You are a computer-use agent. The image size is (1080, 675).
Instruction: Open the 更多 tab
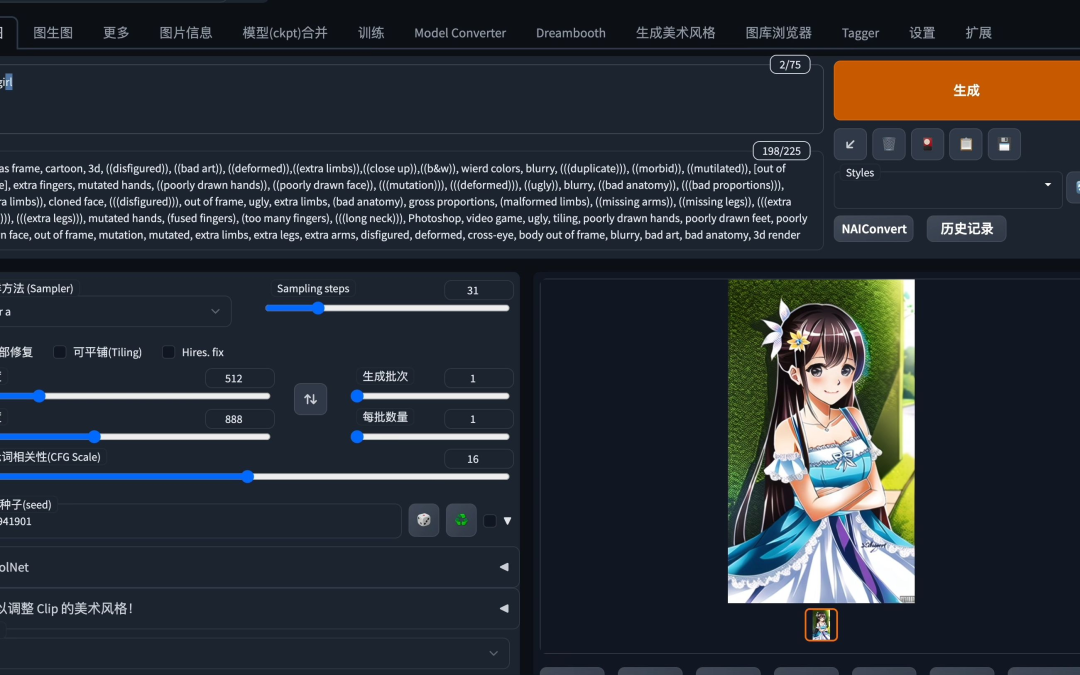point(116,32)
